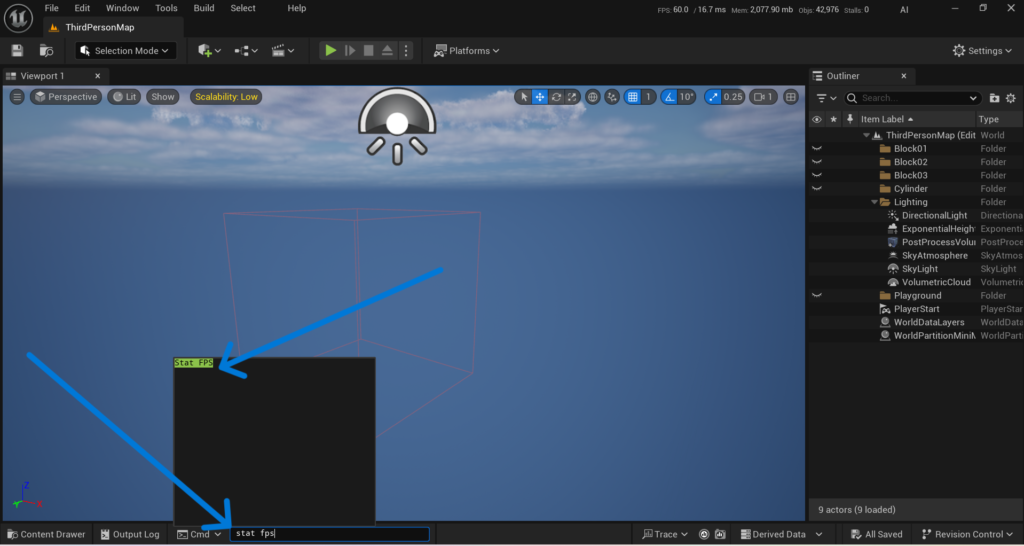Click the Eject playback button

387,50
